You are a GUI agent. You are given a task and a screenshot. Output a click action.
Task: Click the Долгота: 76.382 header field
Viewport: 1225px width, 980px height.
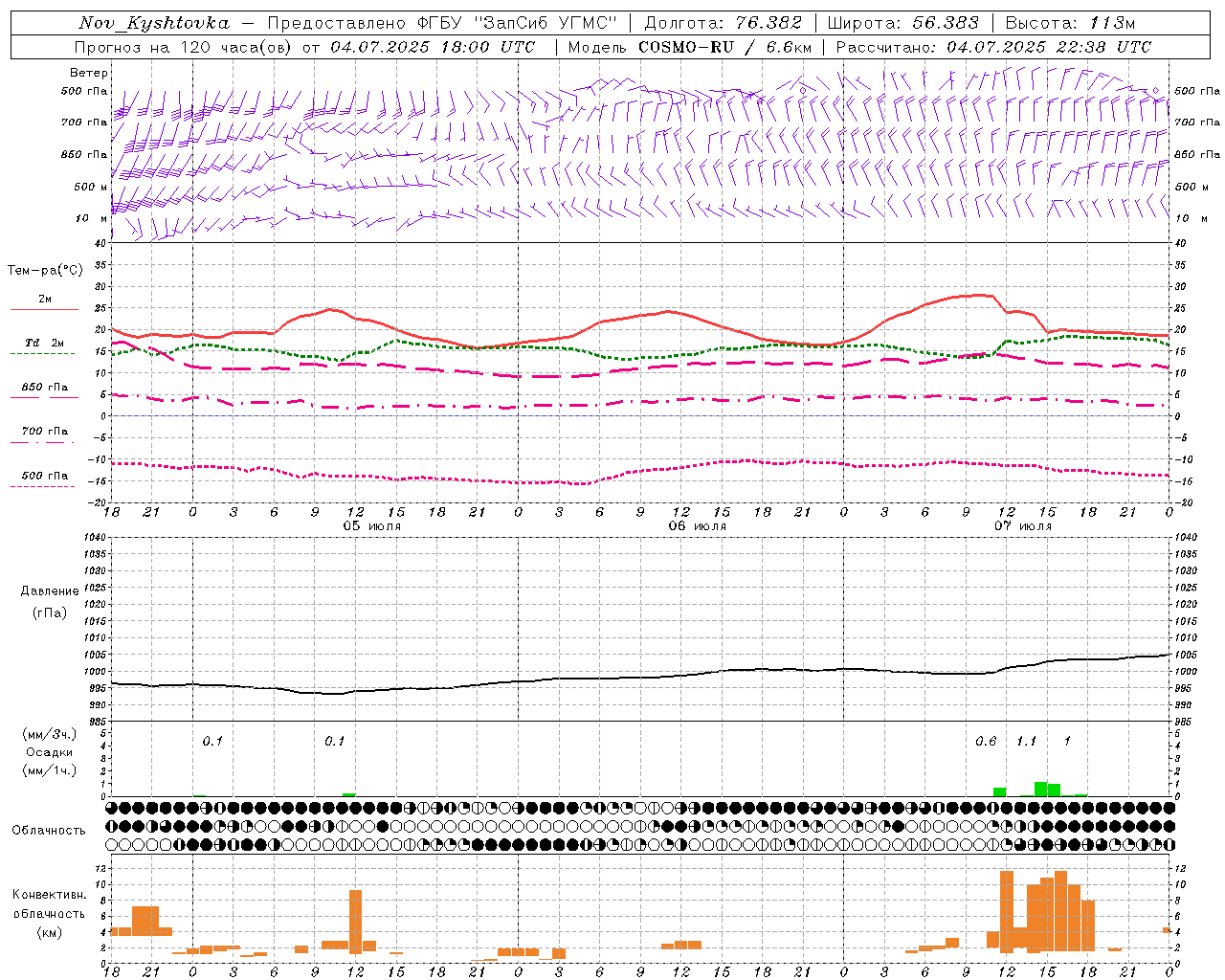[x=723, y=23]
